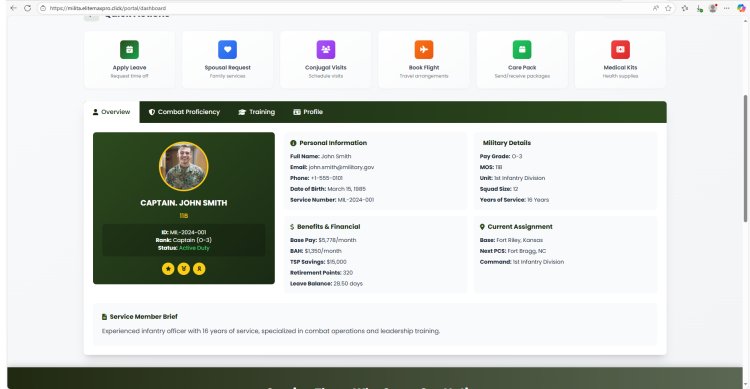Click the Command 1st Infantry Division text

539,262
